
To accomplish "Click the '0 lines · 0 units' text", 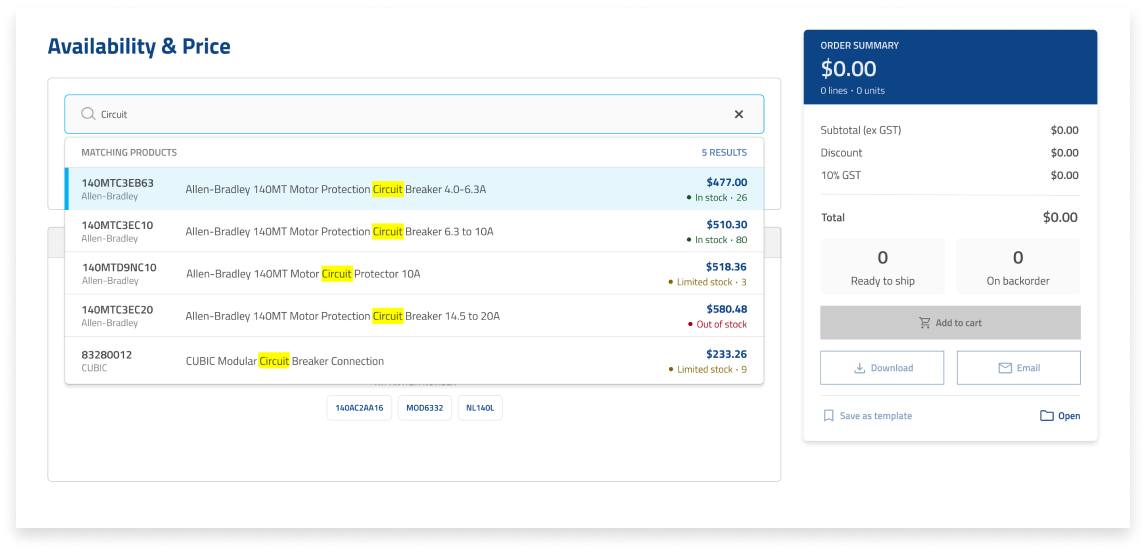I will [x=852, y=91].
